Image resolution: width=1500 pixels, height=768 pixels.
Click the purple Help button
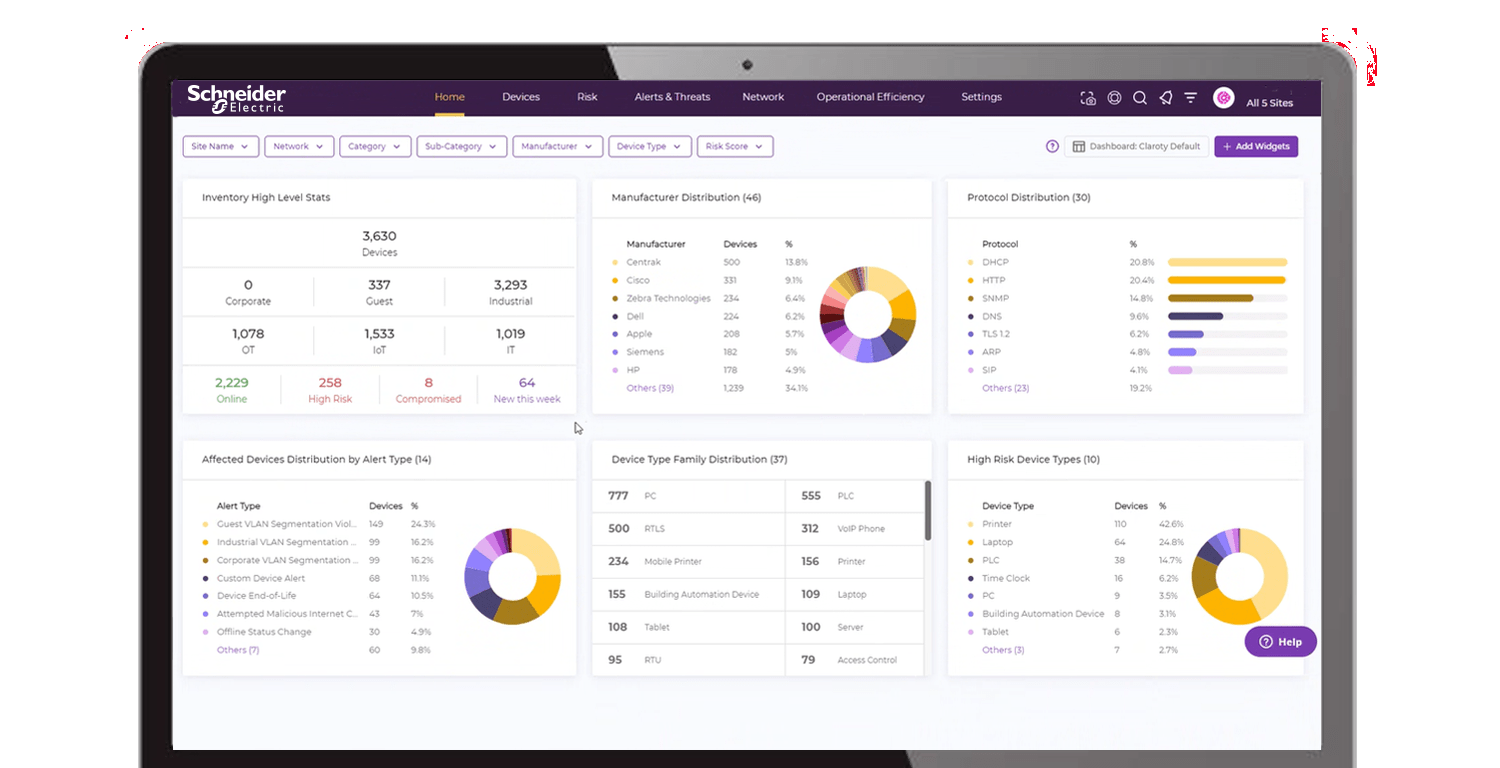point(1280,642)
